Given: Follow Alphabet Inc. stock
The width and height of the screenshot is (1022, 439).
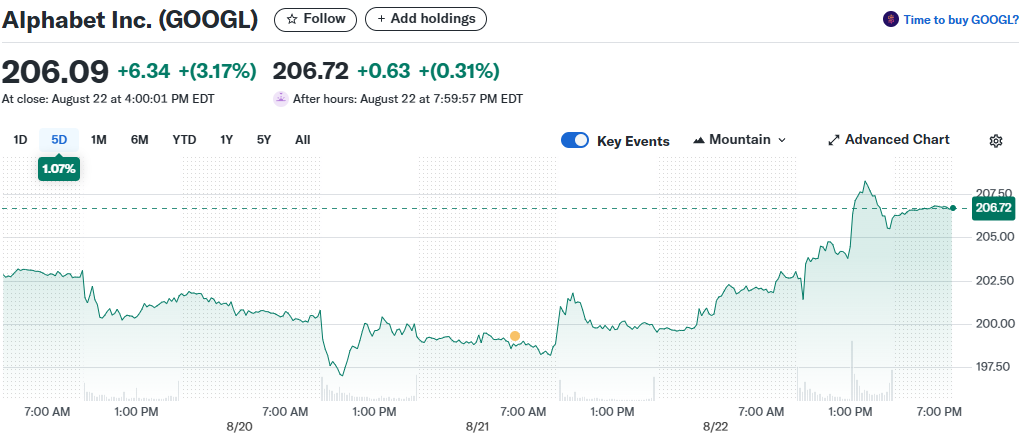Looking at the screenshot, I should 315,20.
